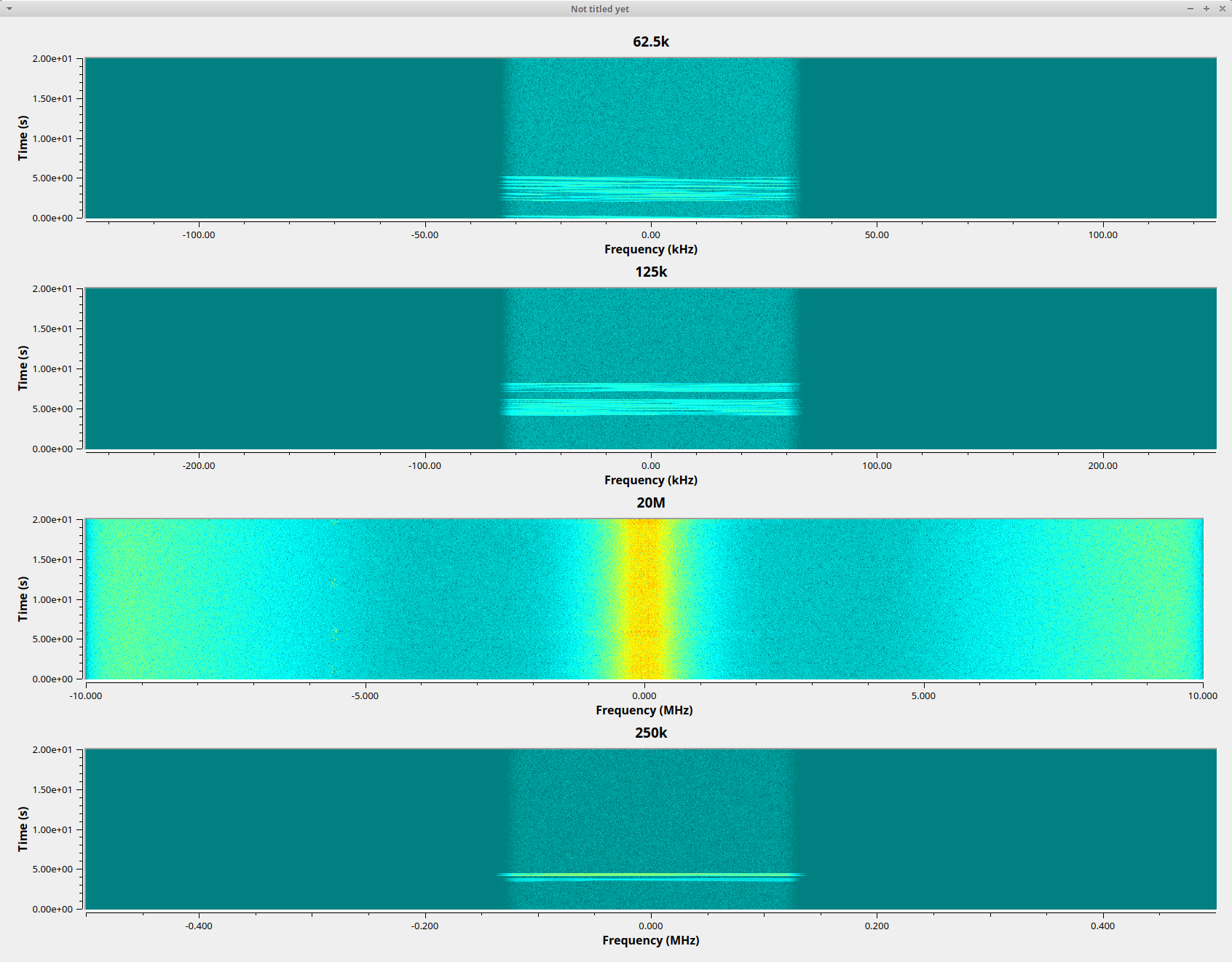1232x962 pixels.
Task: Click the 2.00e+01 tick on 62.5k time axis
Action: (x=52, y=58)
